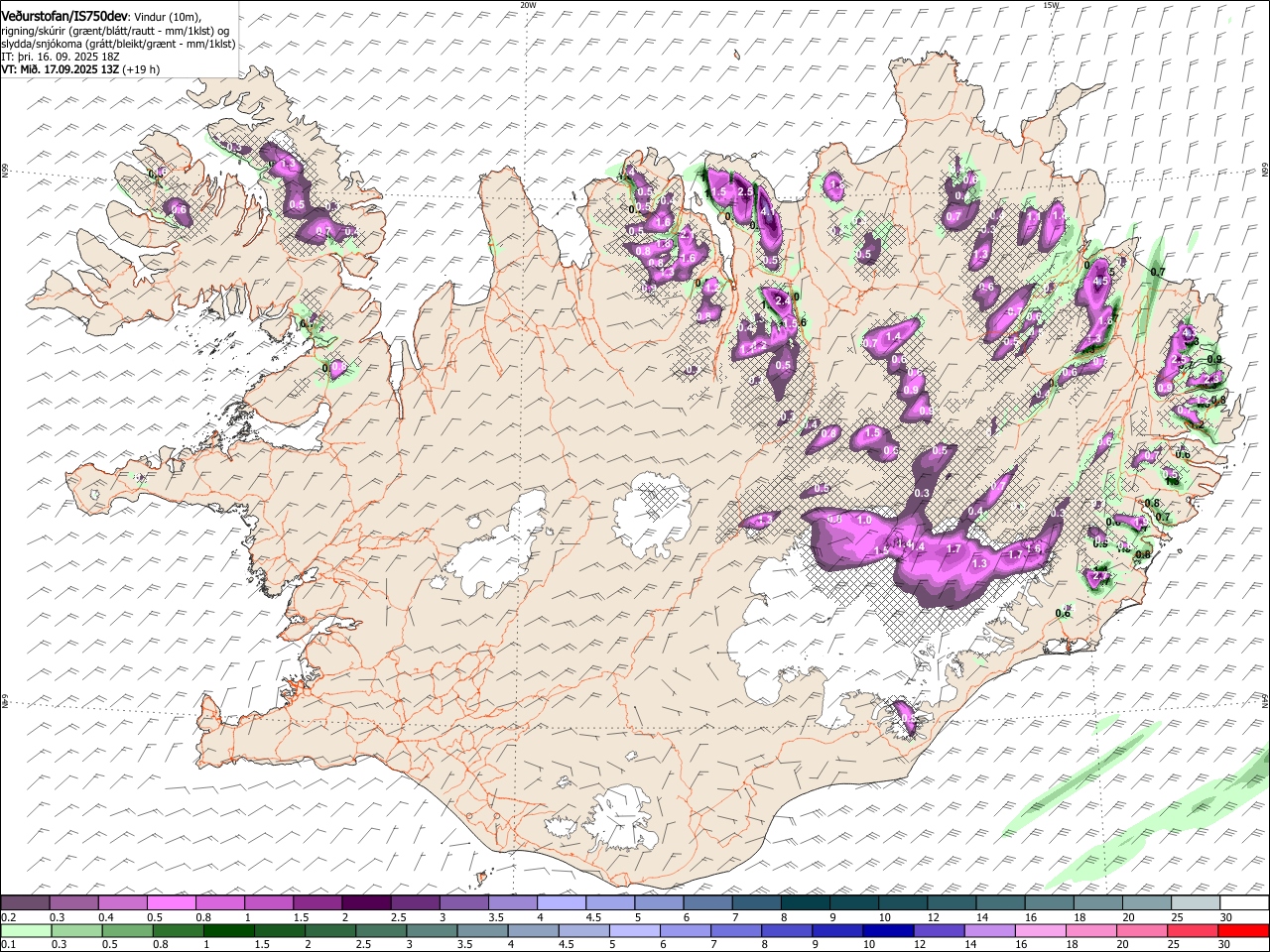The width and height of the screenshot is (1270, 952).
Task: Select bottom legend row swatch labeled 6
Action: click(x=685, y=930)
